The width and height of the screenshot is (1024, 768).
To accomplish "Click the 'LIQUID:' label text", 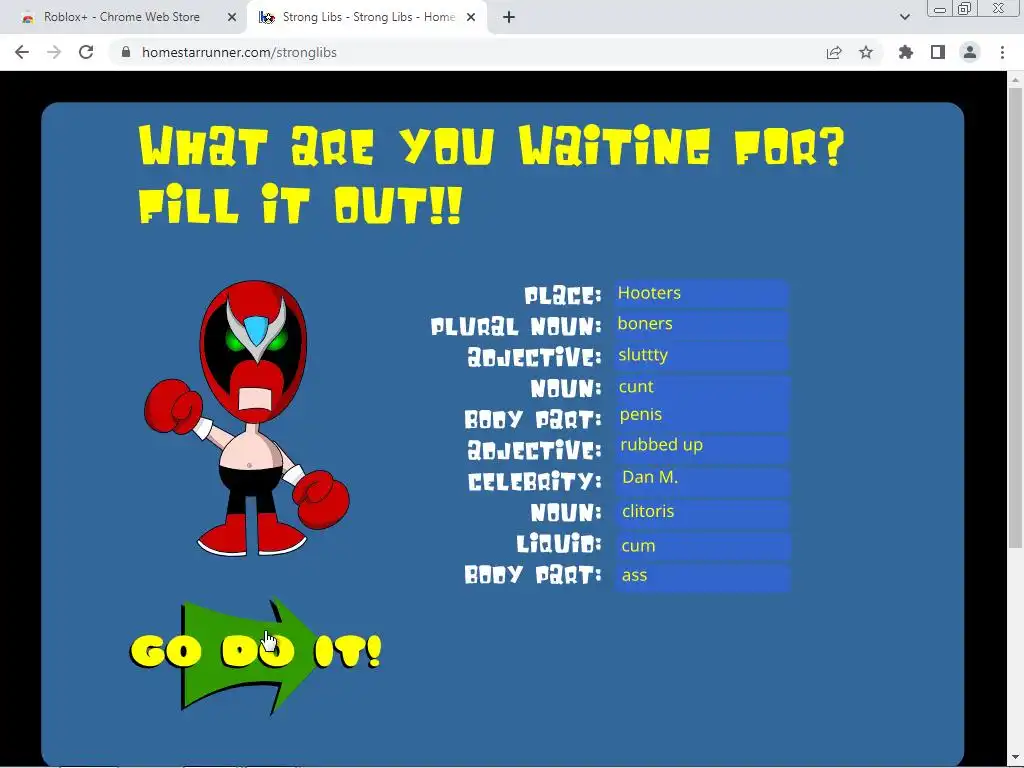I will point(559,543).
